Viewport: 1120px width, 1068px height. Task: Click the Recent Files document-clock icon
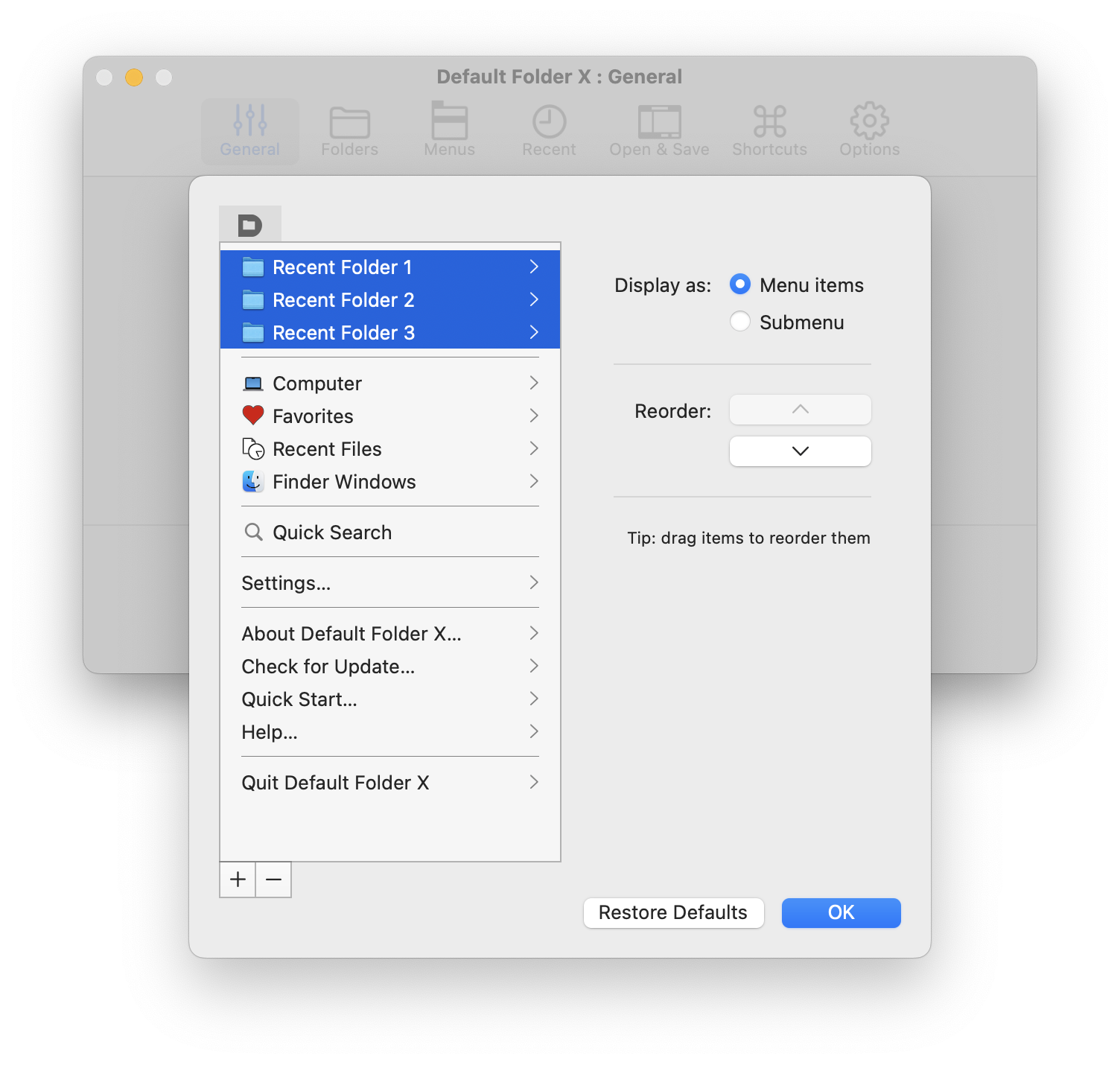pos(253,448)
